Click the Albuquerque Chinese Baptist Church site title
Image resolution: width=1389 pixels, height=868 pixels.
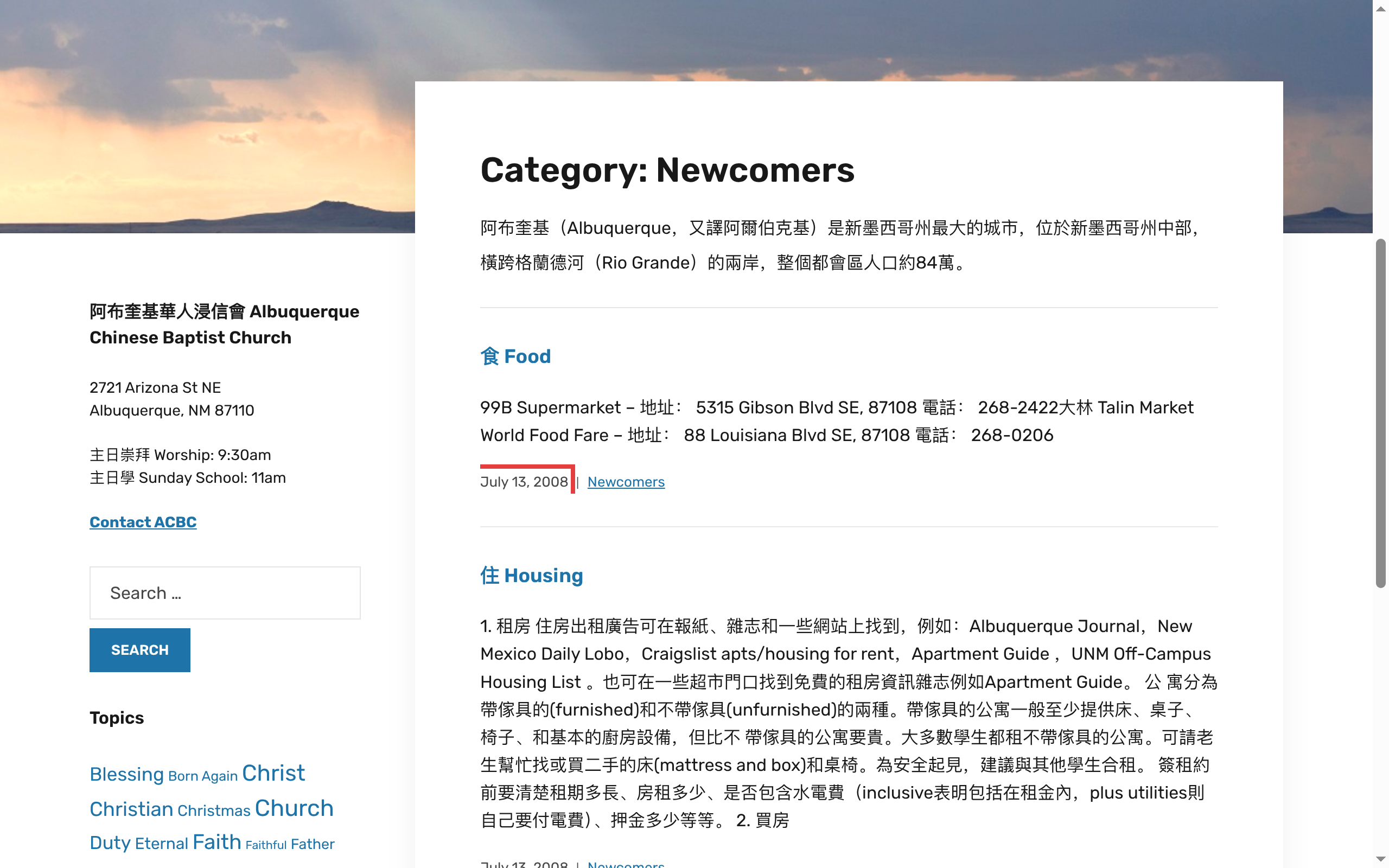(x=225, y=324)
